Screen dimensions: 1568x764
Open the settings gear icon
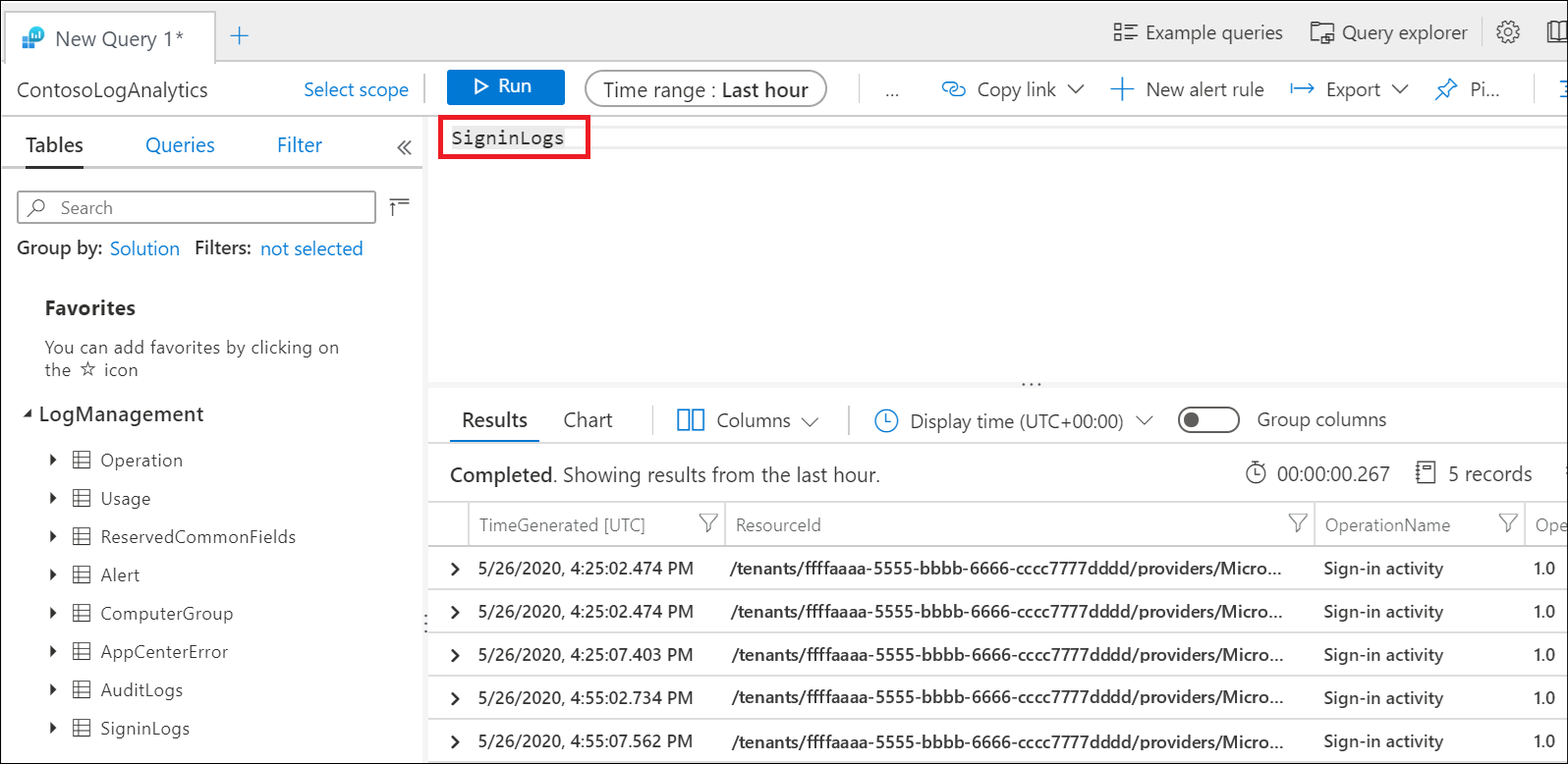pos(1507,32)
